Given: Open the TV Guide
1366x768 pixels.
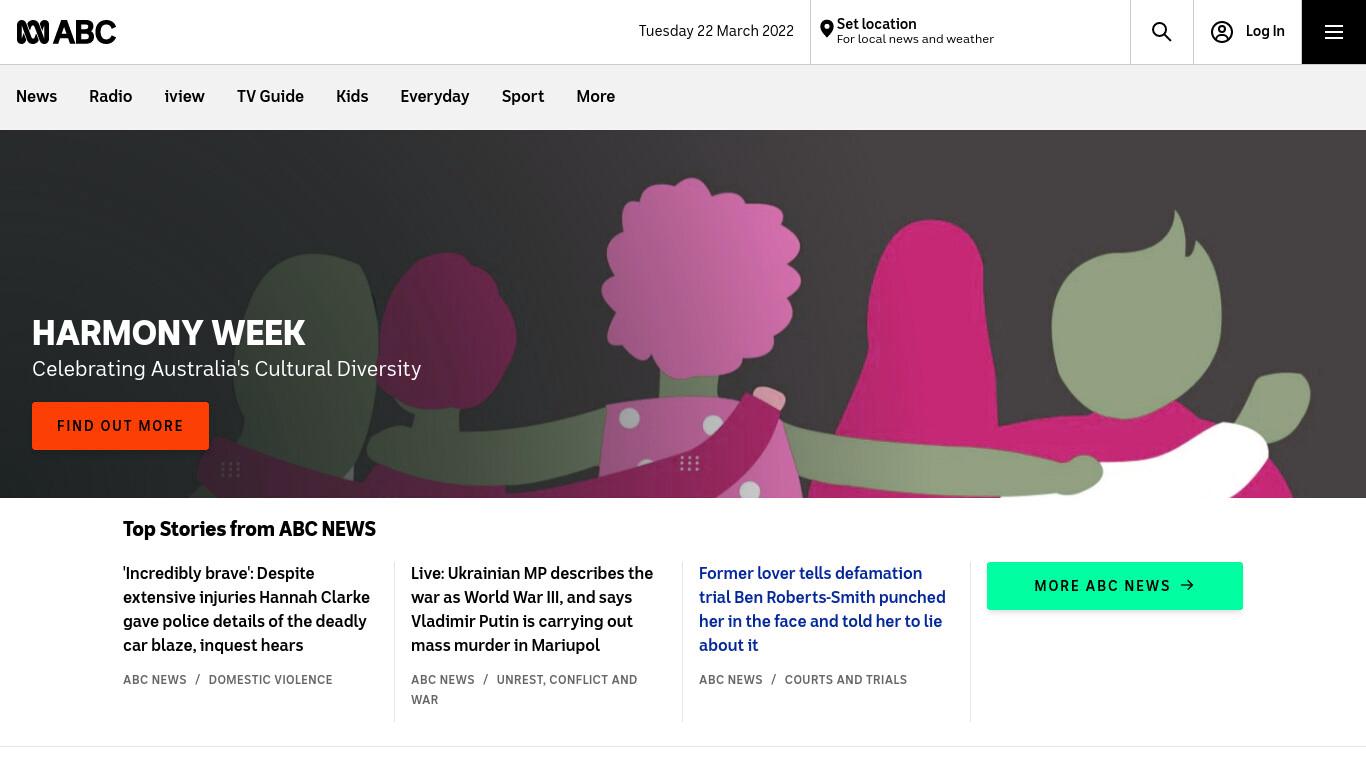Looking at the screenshot, I should click(x=270, y=97).
